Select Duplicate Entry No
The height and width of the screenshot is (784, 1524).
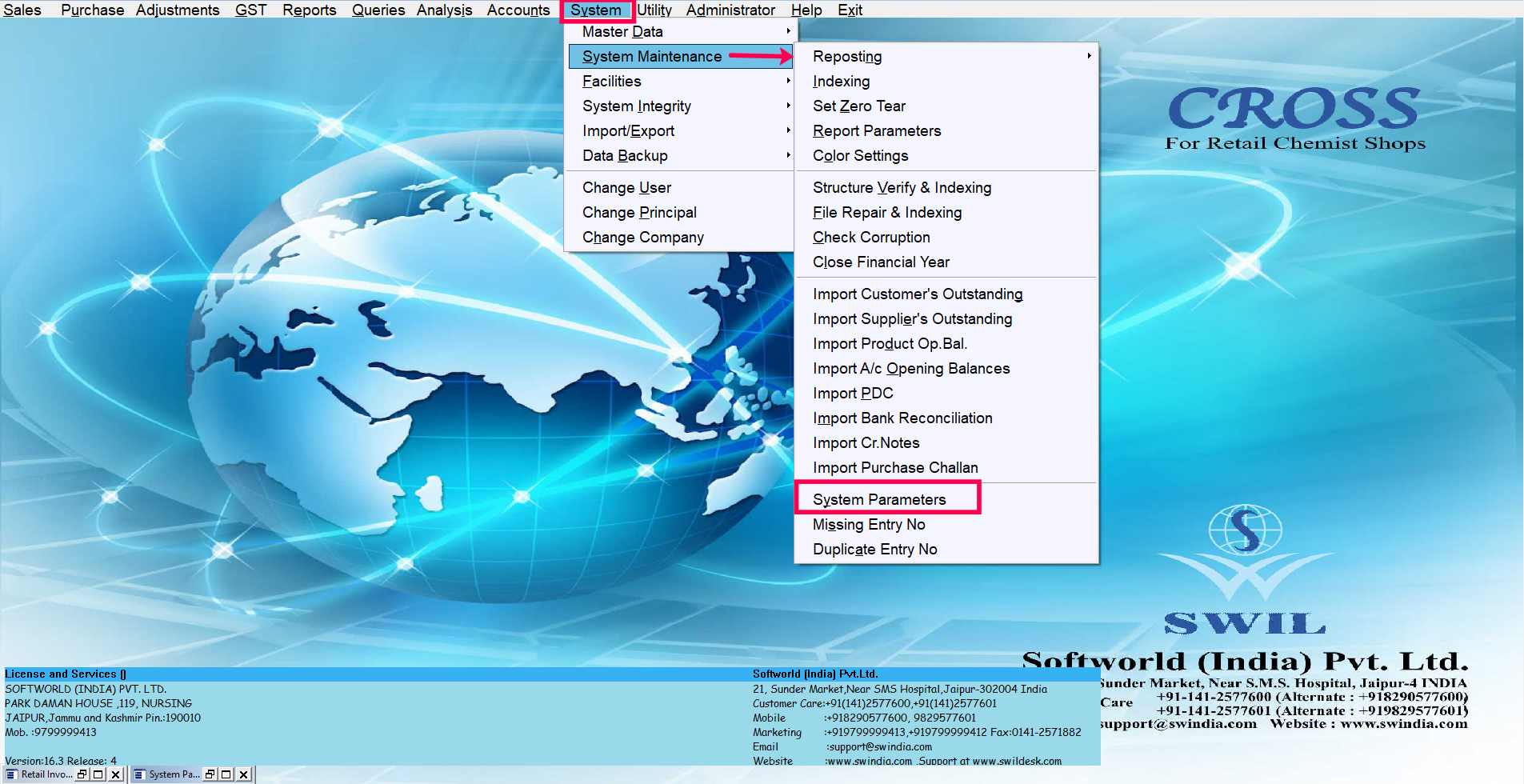coord(946,549)
